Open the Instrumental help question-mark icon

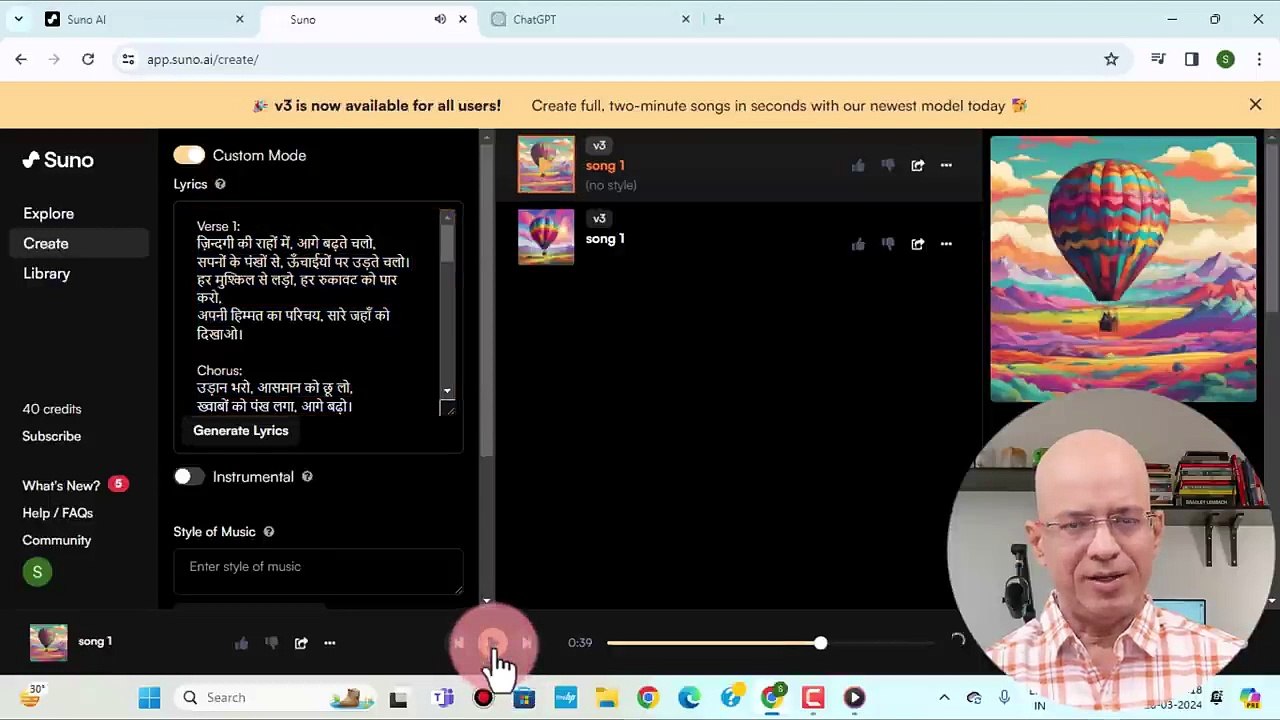coord(307,477)
